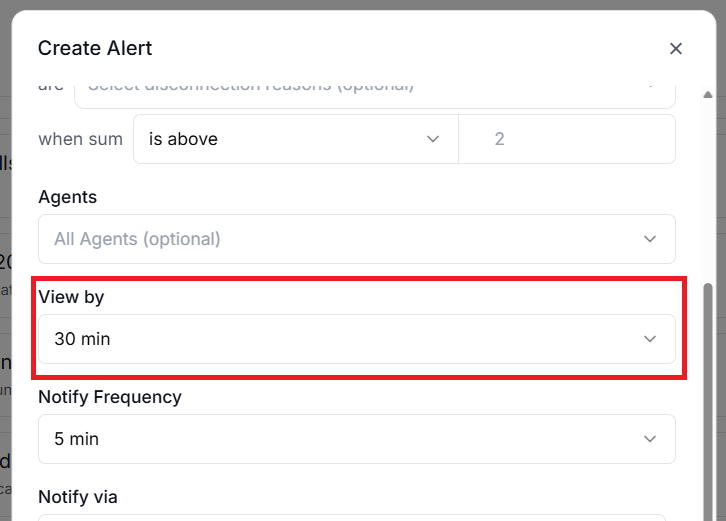Click the "Agents" field label
The image size is (726, 521).
[68, 197]
